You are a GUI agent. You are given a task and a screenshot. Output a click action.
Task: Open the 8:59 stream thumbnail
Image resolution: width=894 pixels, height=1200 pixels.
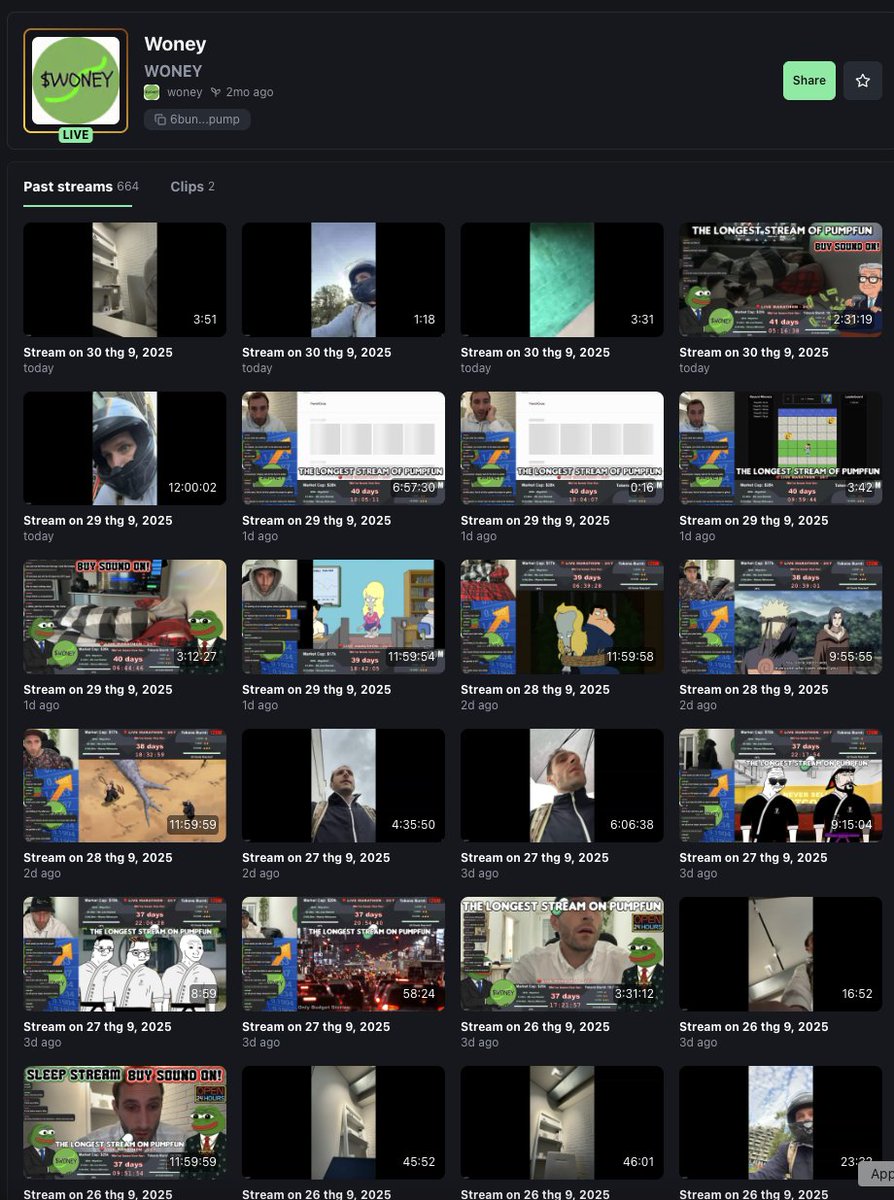[x=125, y=954]
